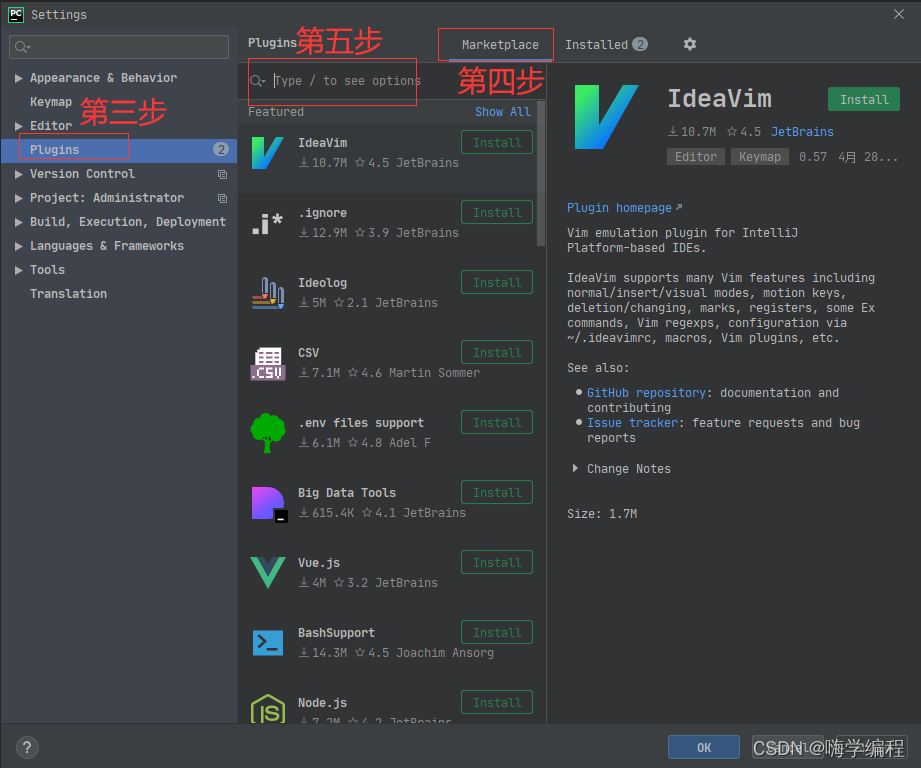This screenshot has width=921, height=768.
Task: Expand the Change Notes section
Action: click(575, 469)
